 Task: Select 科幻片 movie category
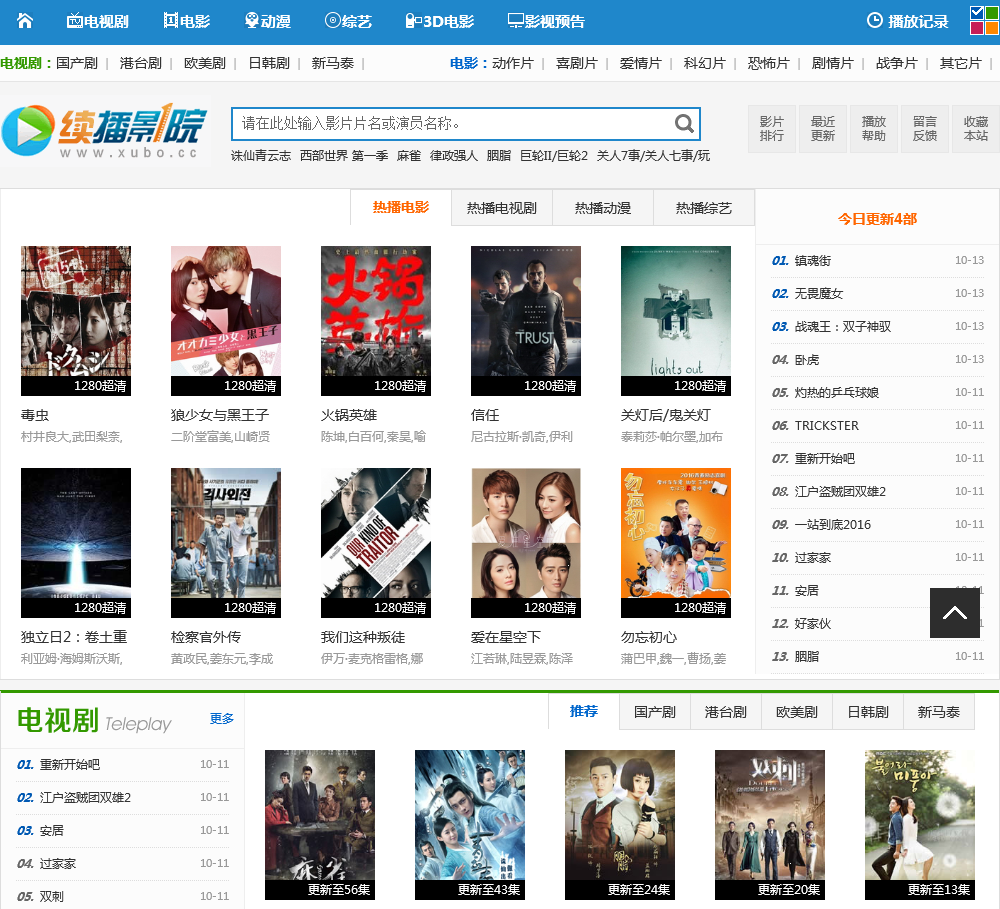click(x=704, y=63)
